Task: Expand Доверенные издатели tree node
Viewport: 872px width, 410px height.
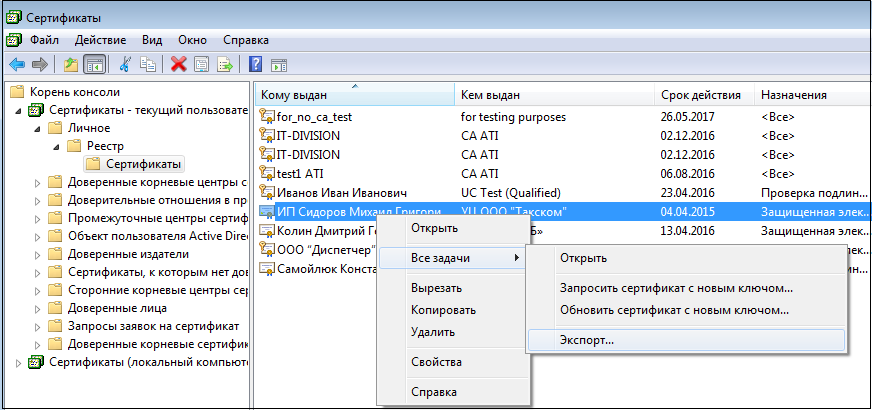Action: (x=38, y=254)
